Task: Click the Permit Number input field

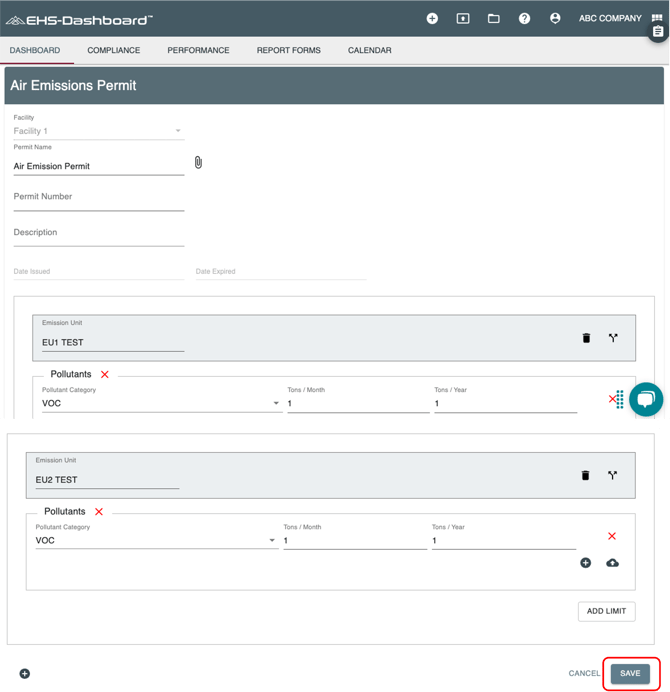Action: point(98,198)
